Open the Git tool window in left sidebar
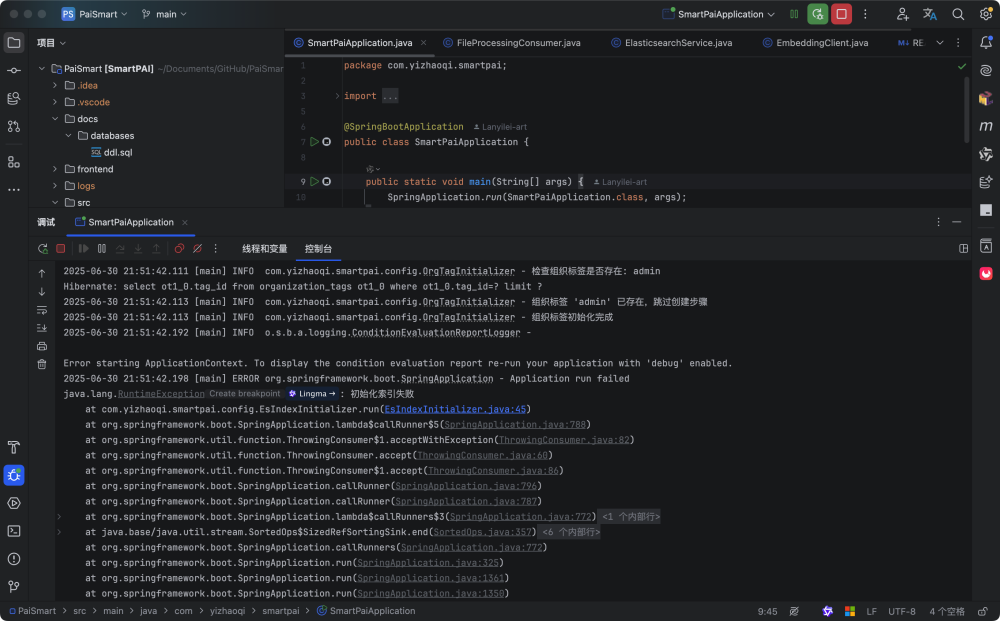Image resolution: width=1000 pixels, height=621 pixels. pos(14,587)
